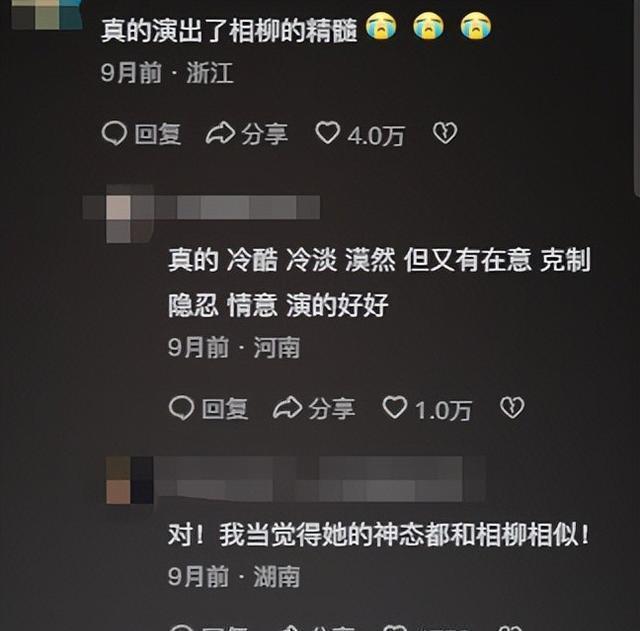The height and width of the screenshot is (631, 640).
Task: Tap the reply bubble icon under the 浙江 comment
Action: pyautogui.click(x=114, y=133)
